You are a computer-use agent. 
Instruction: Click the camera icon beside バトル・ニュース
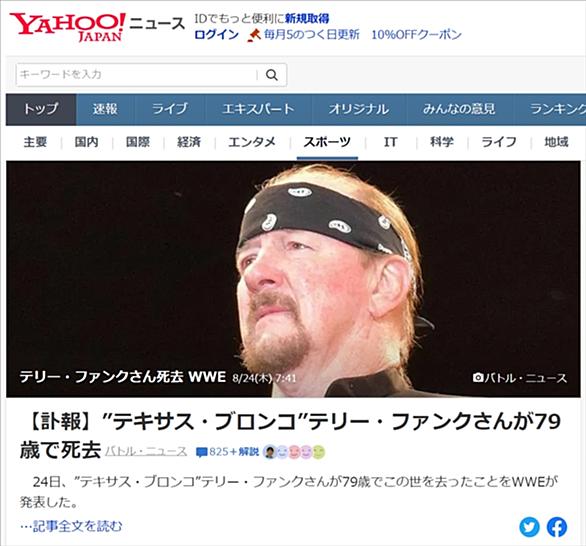[478, 377]
